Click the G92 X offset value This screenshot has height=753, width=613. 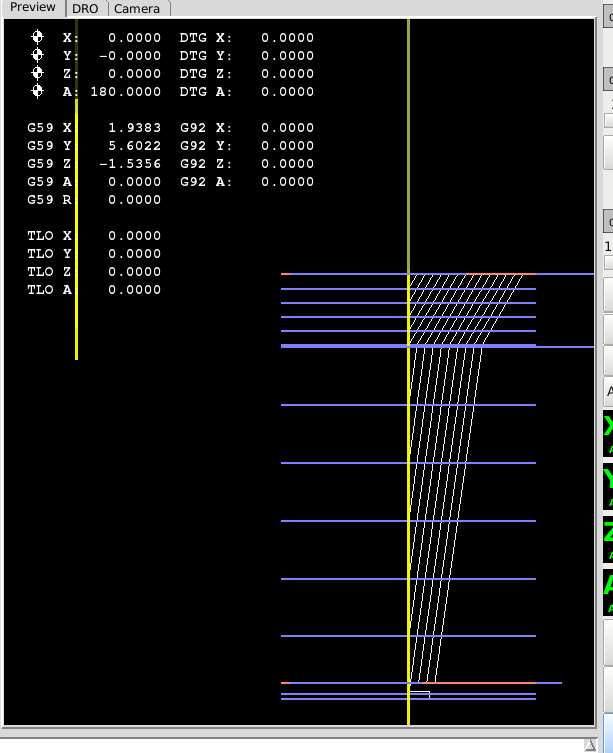click(287, 128)
